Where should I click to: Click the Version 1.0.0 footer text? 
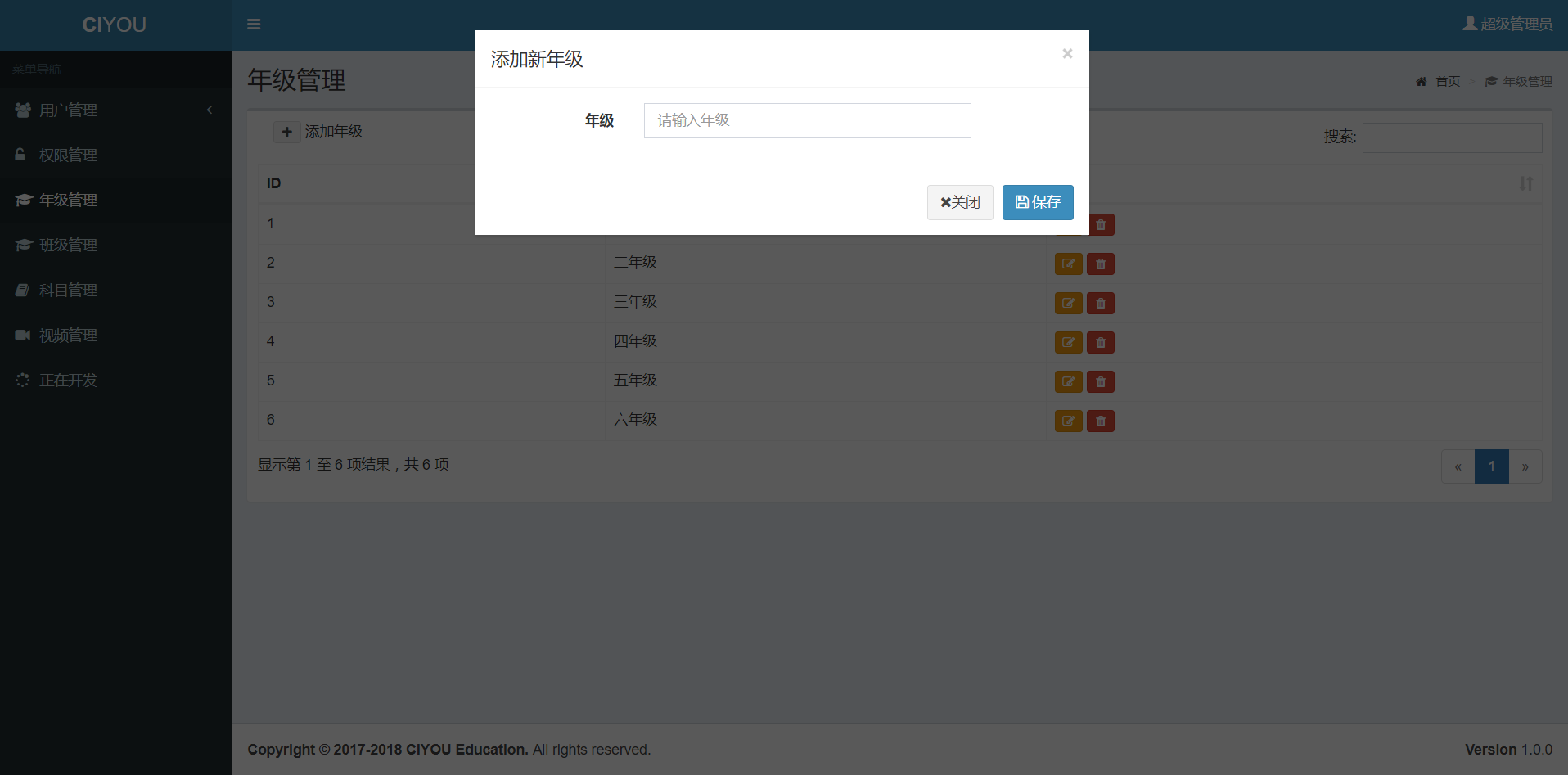1508,750
